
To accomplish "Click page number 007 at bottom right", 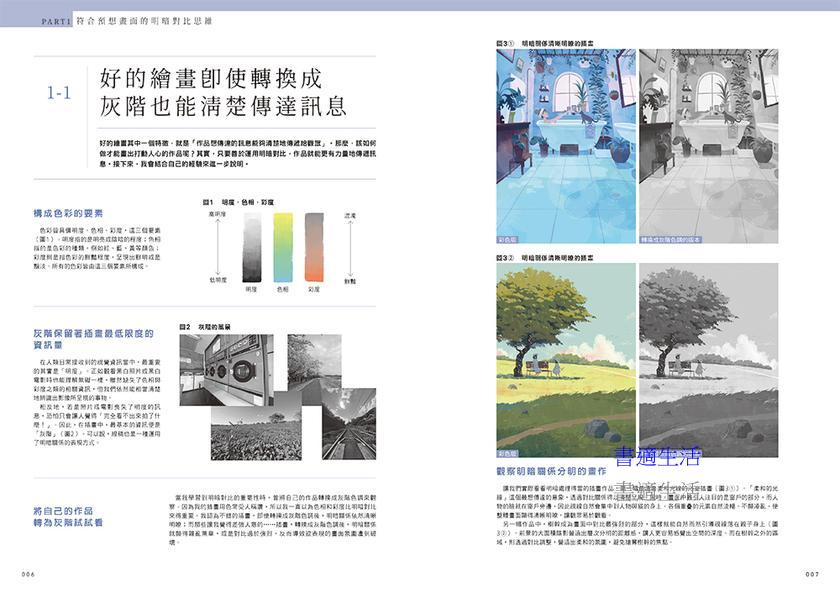I will point(811,574).
